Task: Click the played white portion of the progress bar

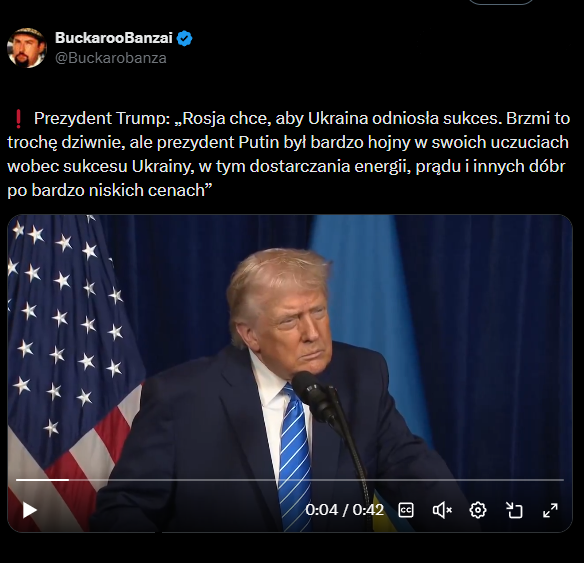Action: [x=42, y=480]
